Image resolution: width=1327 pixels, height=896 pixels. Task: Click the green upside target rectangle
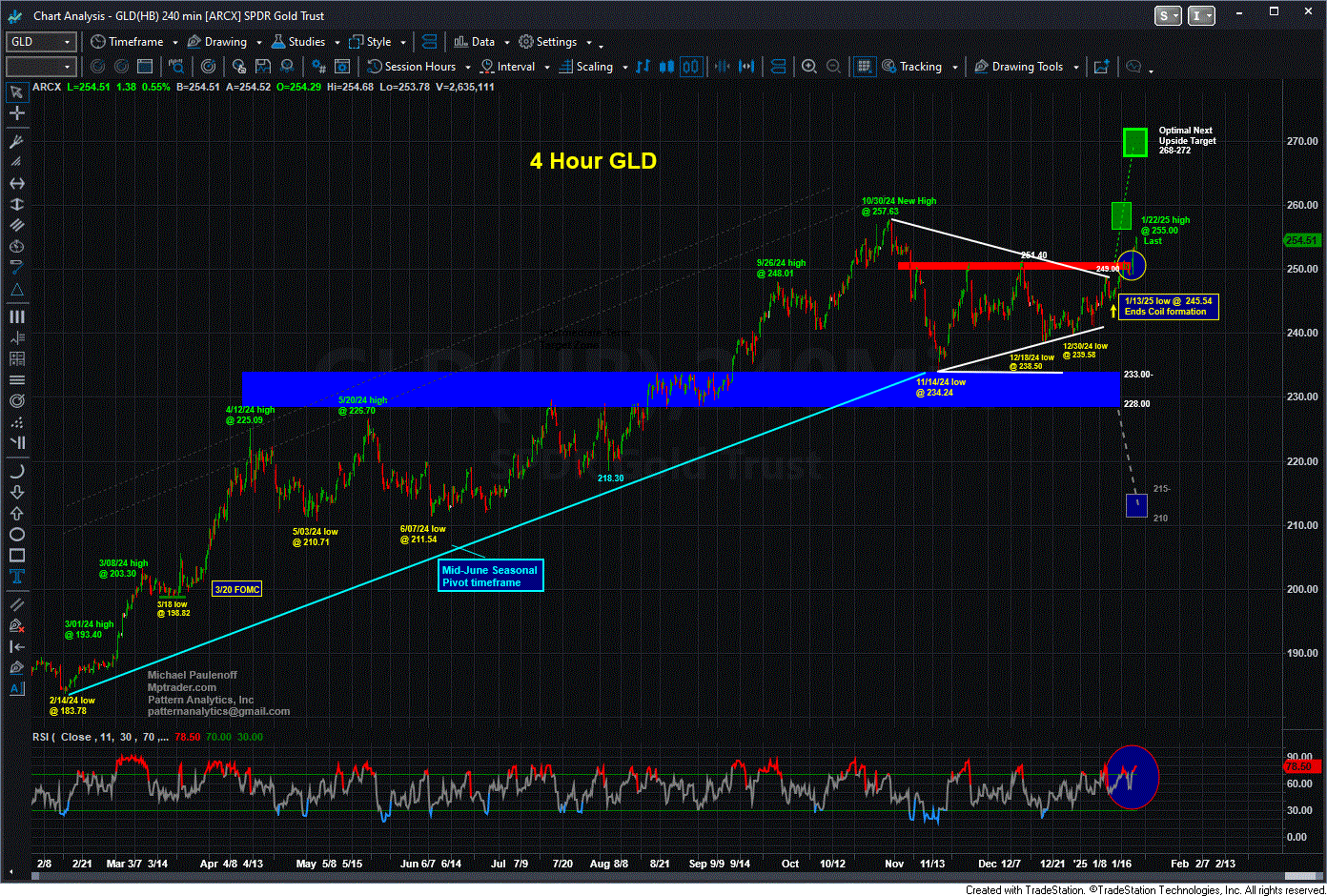1134,142
